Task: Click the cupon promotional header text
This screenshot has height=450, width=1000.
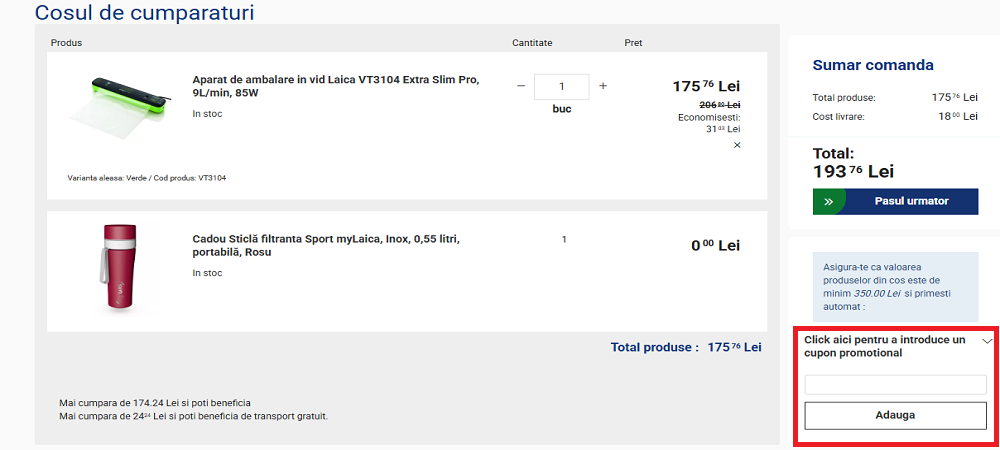Action: tap(885, 346)
